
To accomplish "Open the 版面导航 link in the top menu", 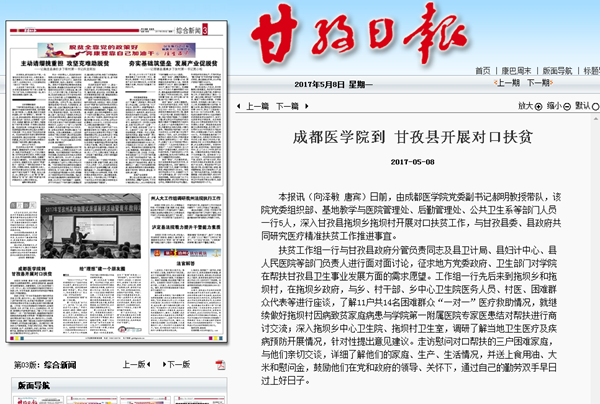I will 558,71.
